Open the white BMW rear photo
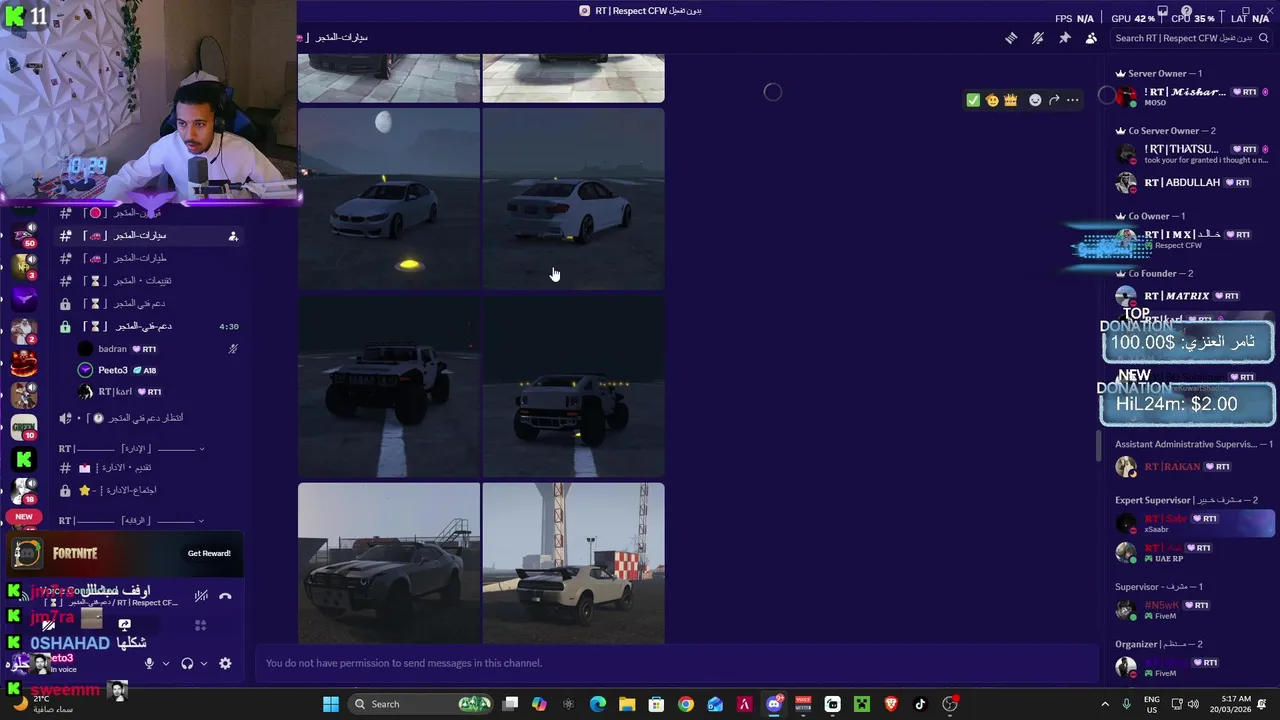The height and width of the screenshot is (720, 1280). point(573,199)
